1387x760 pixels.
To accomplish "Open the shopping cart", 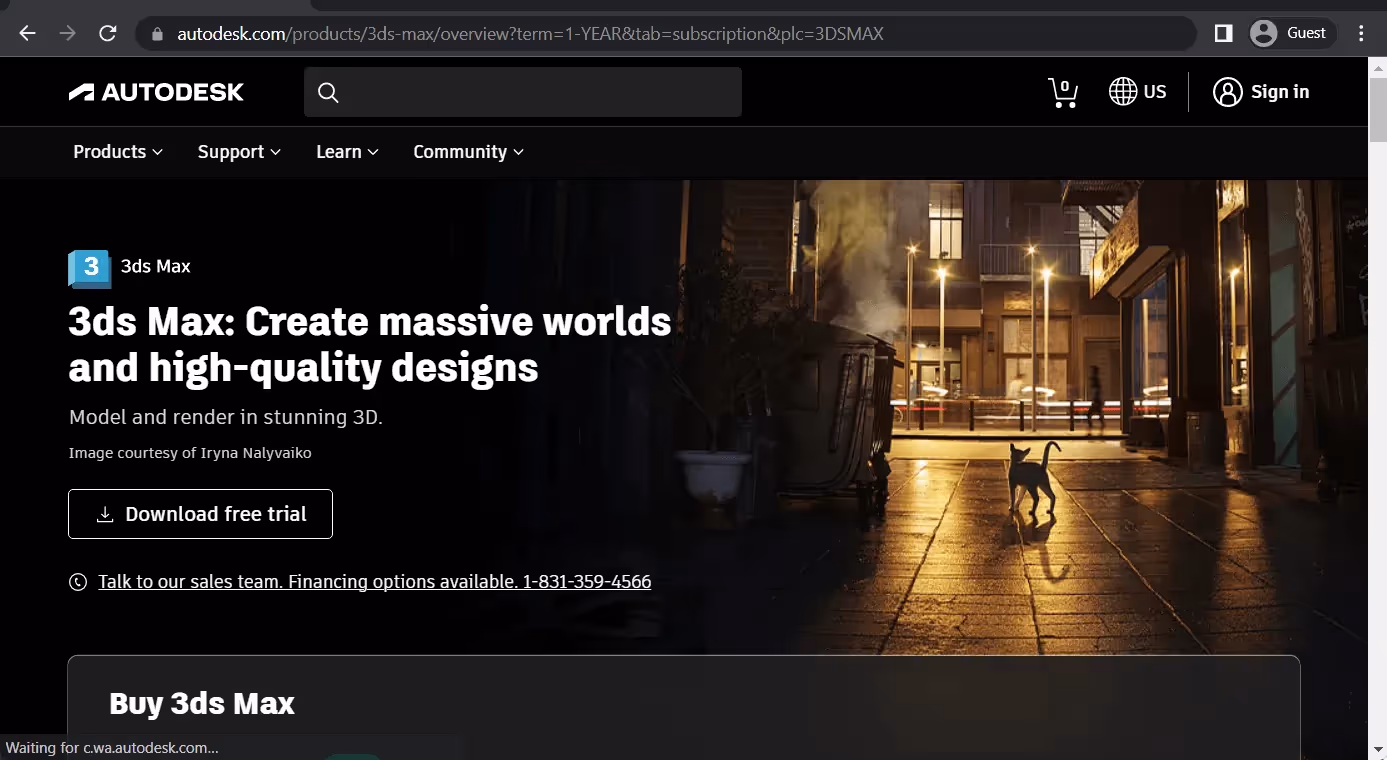I will coord(1062,92).
